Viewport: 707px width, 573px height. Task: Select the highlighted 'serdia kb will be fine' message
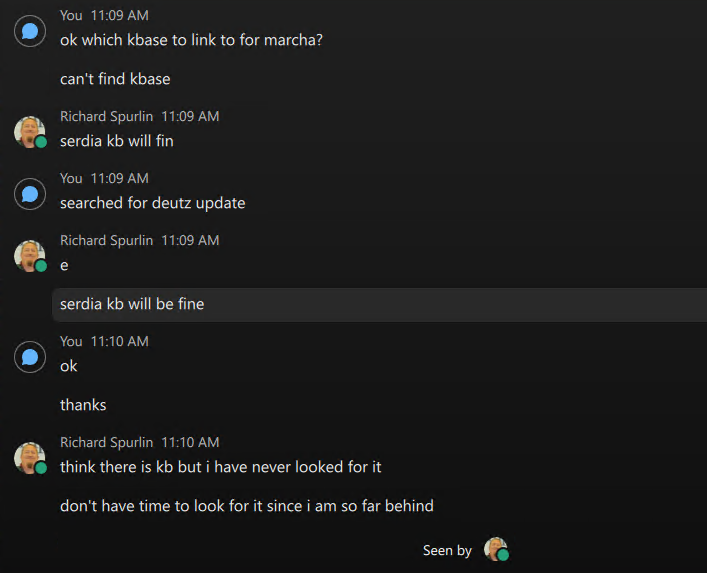point(132,304)
